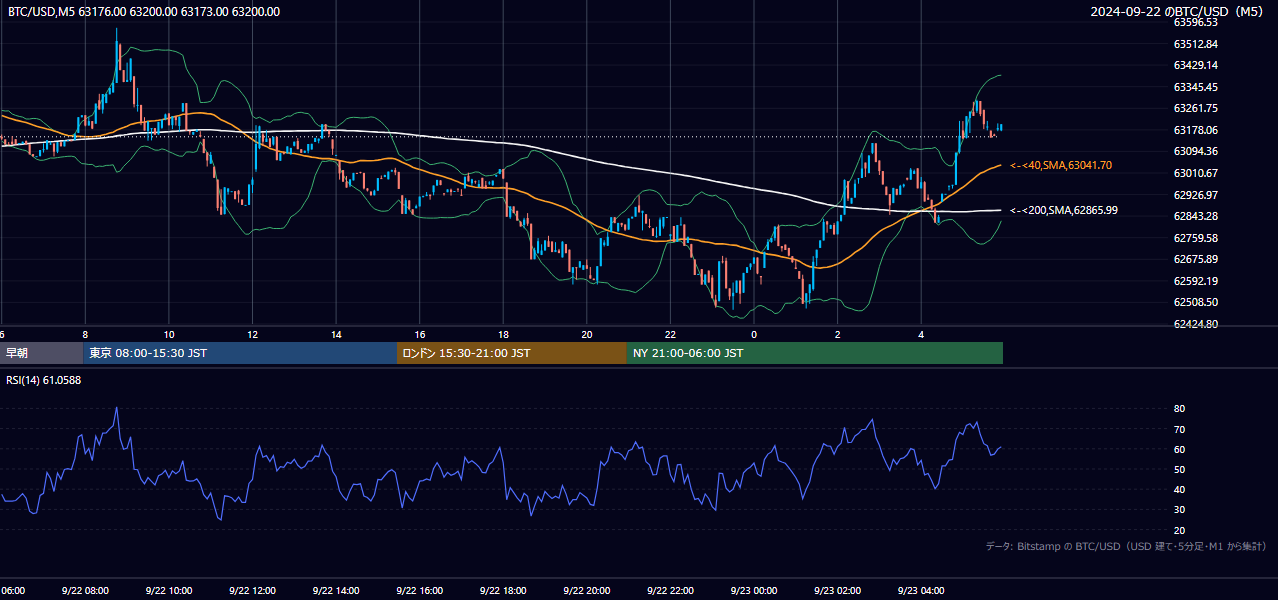Select price level 63261.75 on the axis
The width and height of the screenshot is (1278, 600).
coord(1195,108)
